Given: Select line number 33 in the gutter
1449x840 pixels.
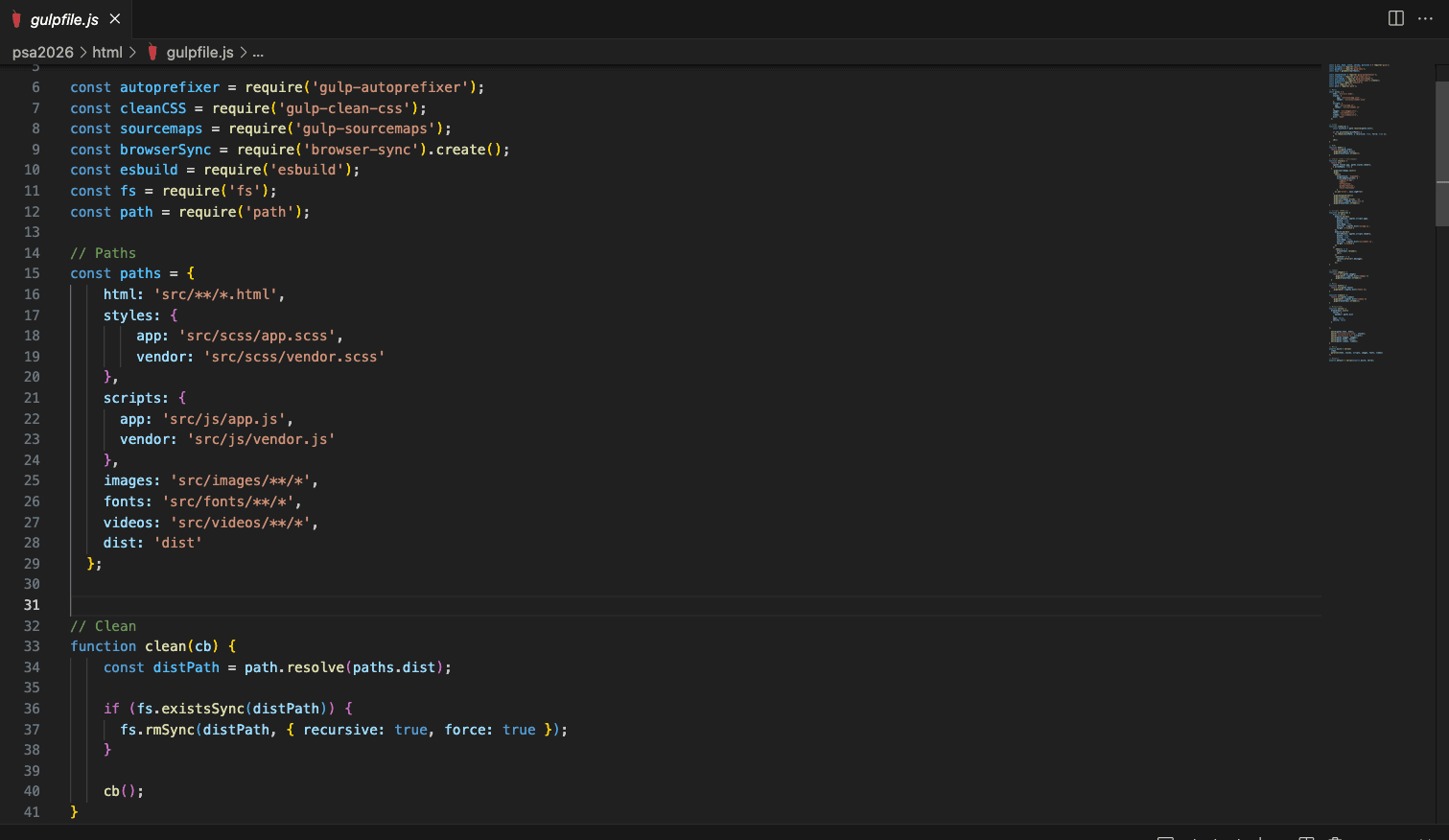Looking at the screenshot, I should click(32, 646).
